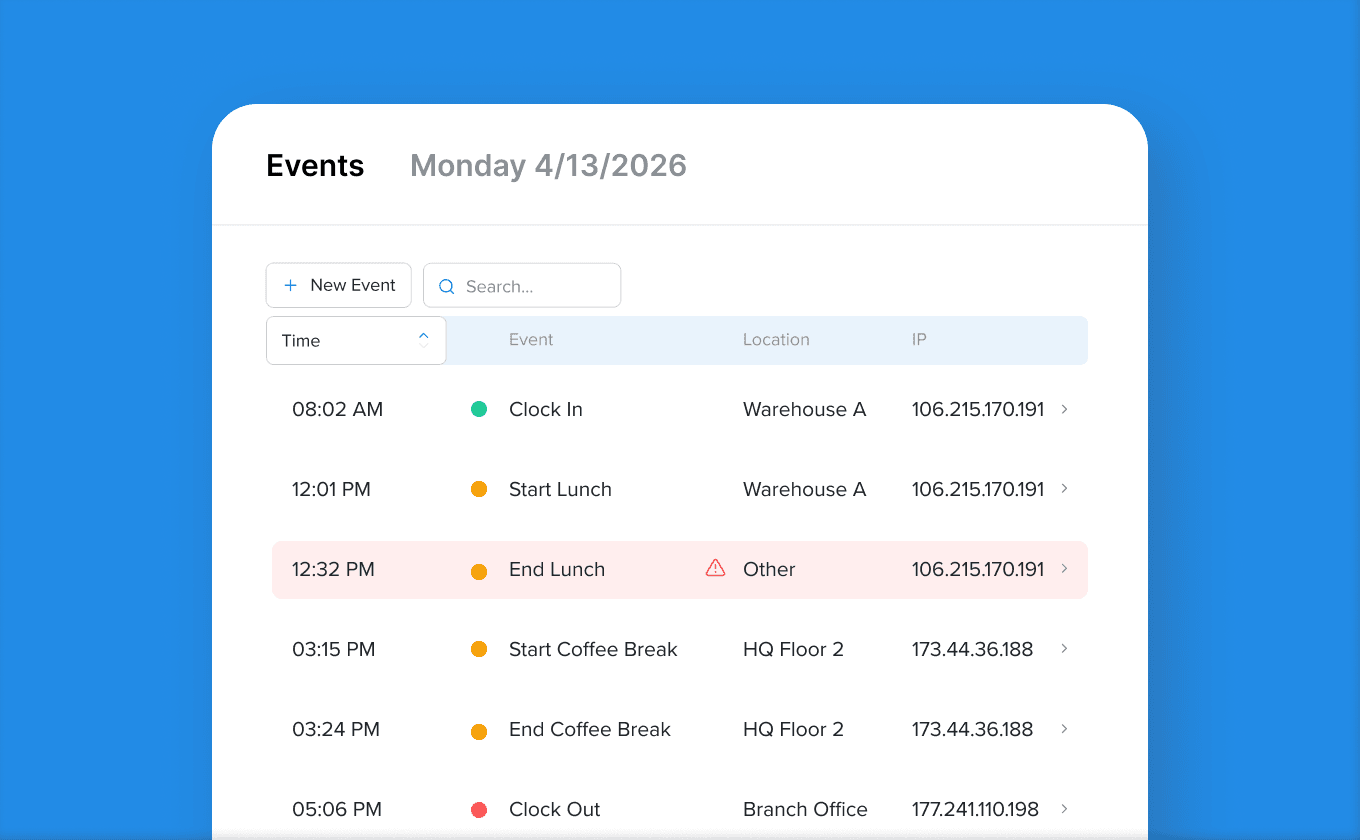Expand details for the Start Coffee Break row
1360x840 pixels.
pyautogui.click(x=1063, y=649)
